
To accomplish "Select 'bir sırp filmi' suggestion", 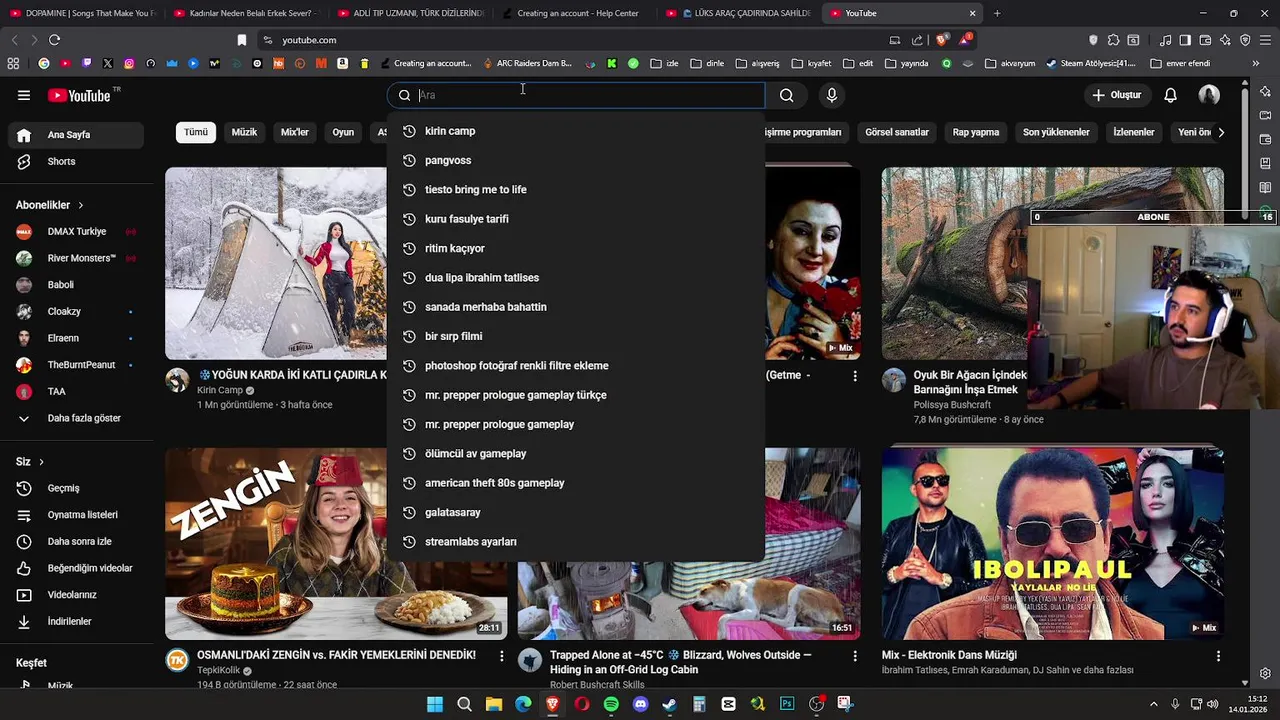I will pyautogui.click(x=576, y=336).
